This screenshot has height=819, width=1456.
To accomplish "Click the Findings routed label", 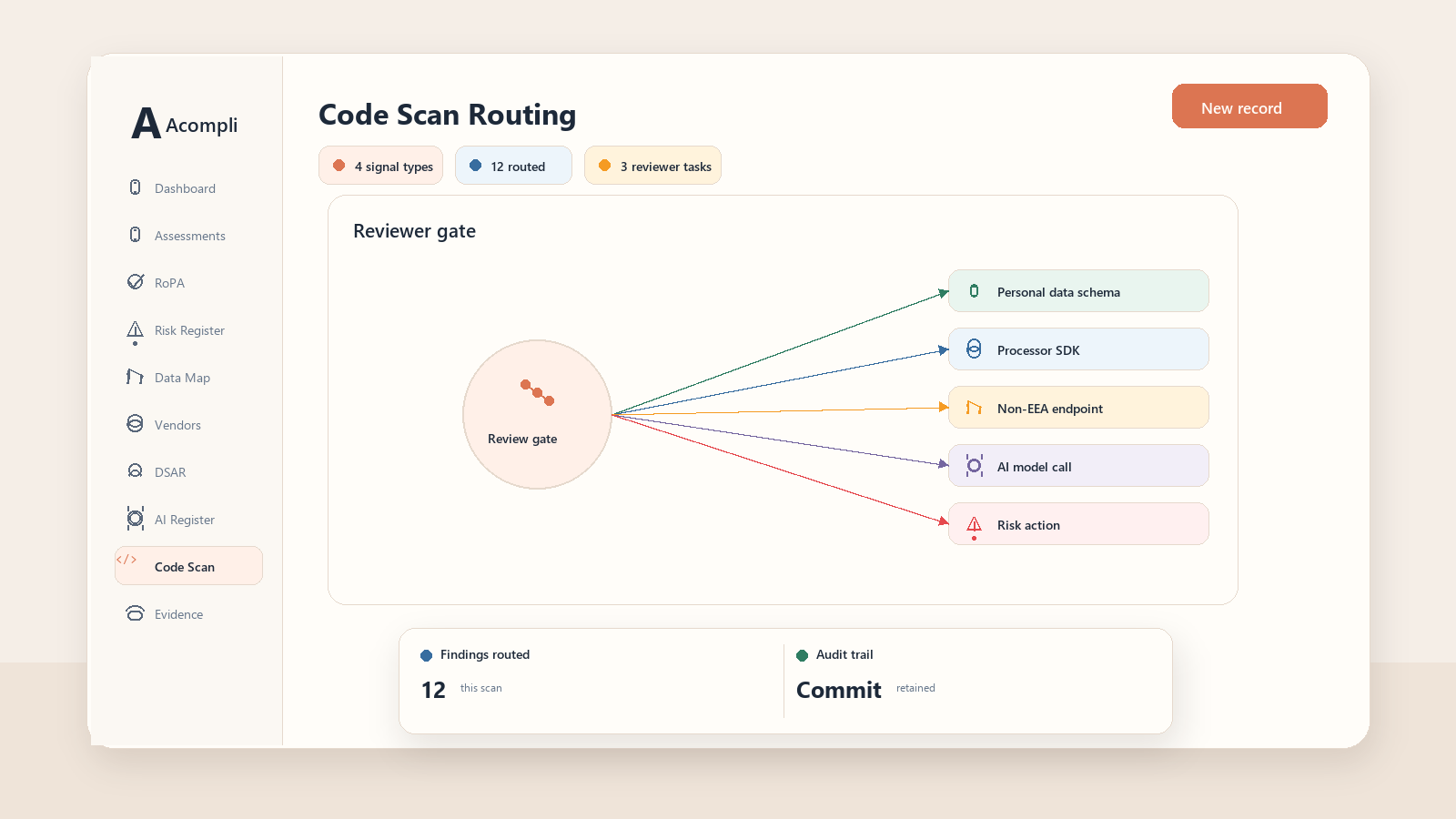I will [485, 654].
